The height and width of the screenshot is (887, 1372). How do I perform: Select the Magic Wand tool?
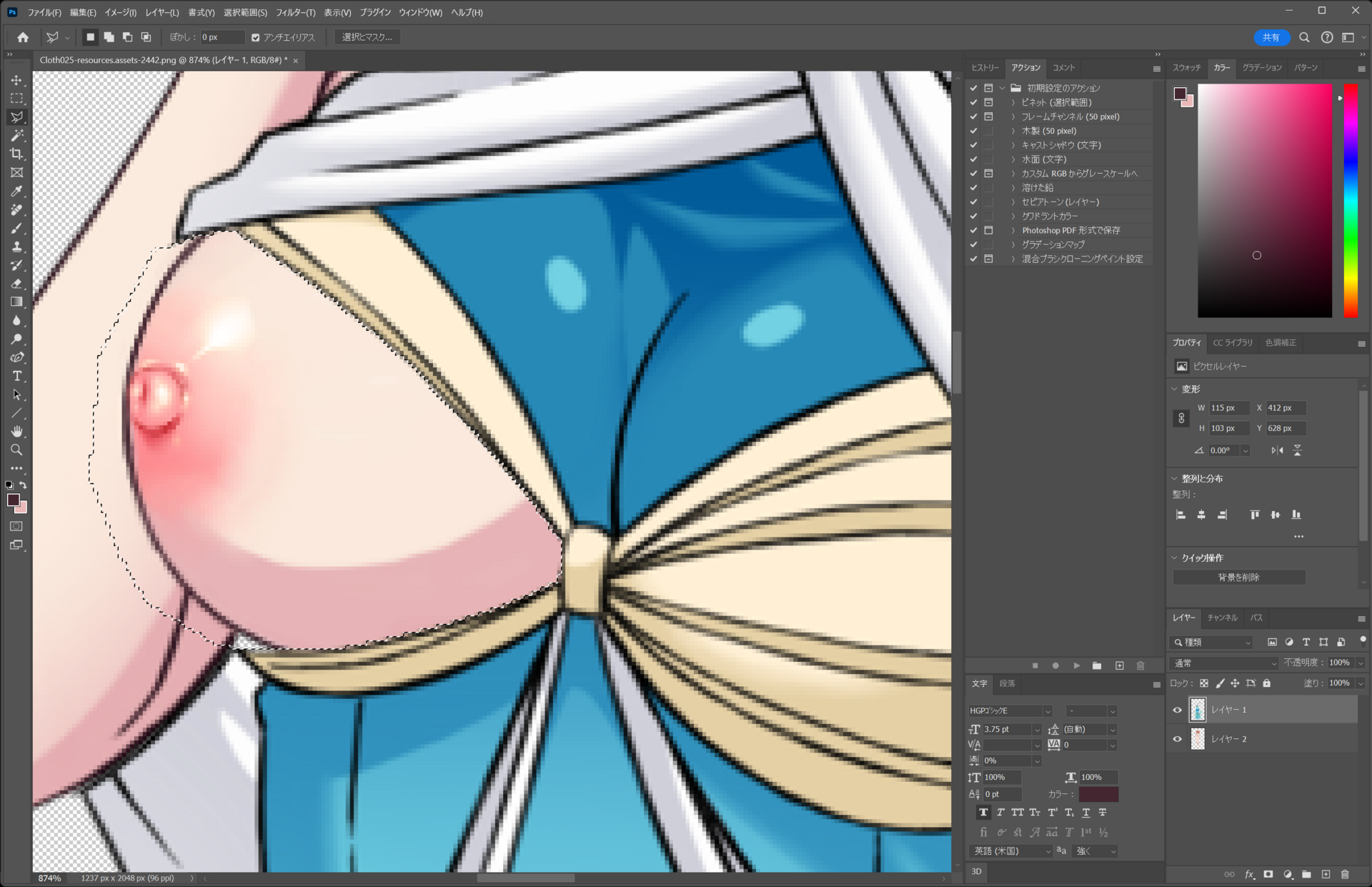[16, 136]
